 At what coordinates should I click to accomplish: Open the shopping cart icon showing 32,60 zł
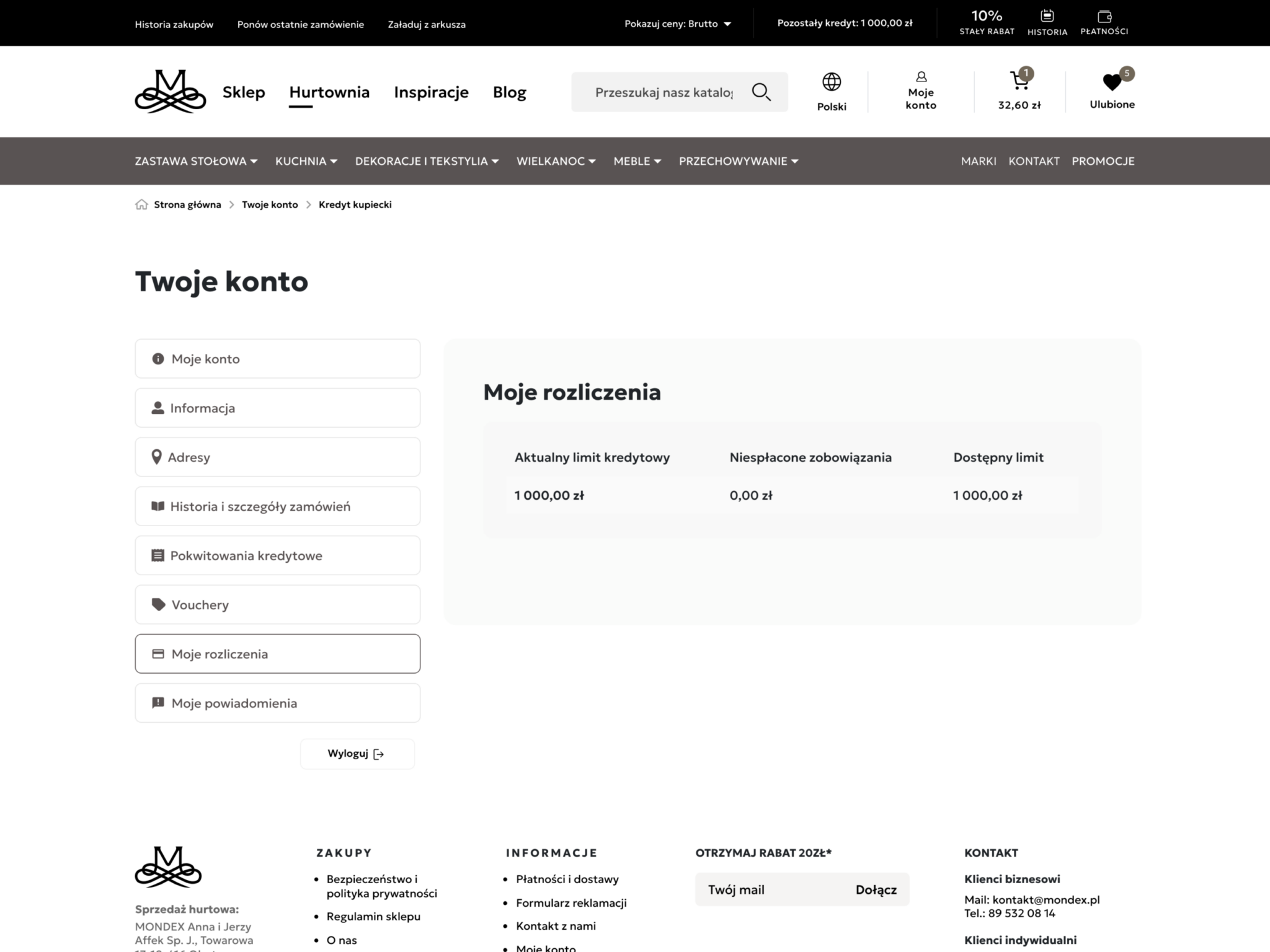point(1019,81)
